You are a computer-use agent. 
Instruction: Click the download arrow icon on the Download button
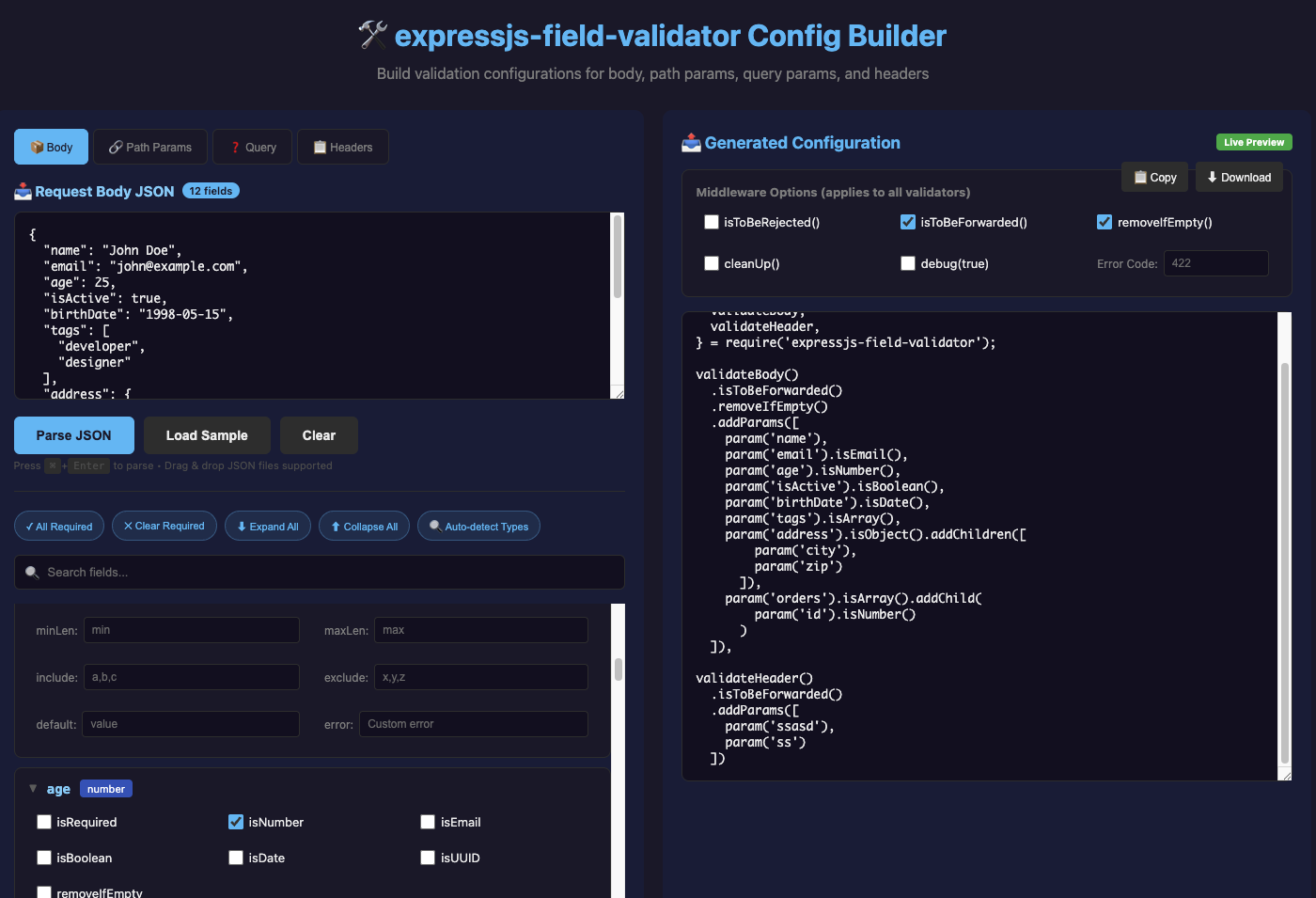pos(1213,177)
